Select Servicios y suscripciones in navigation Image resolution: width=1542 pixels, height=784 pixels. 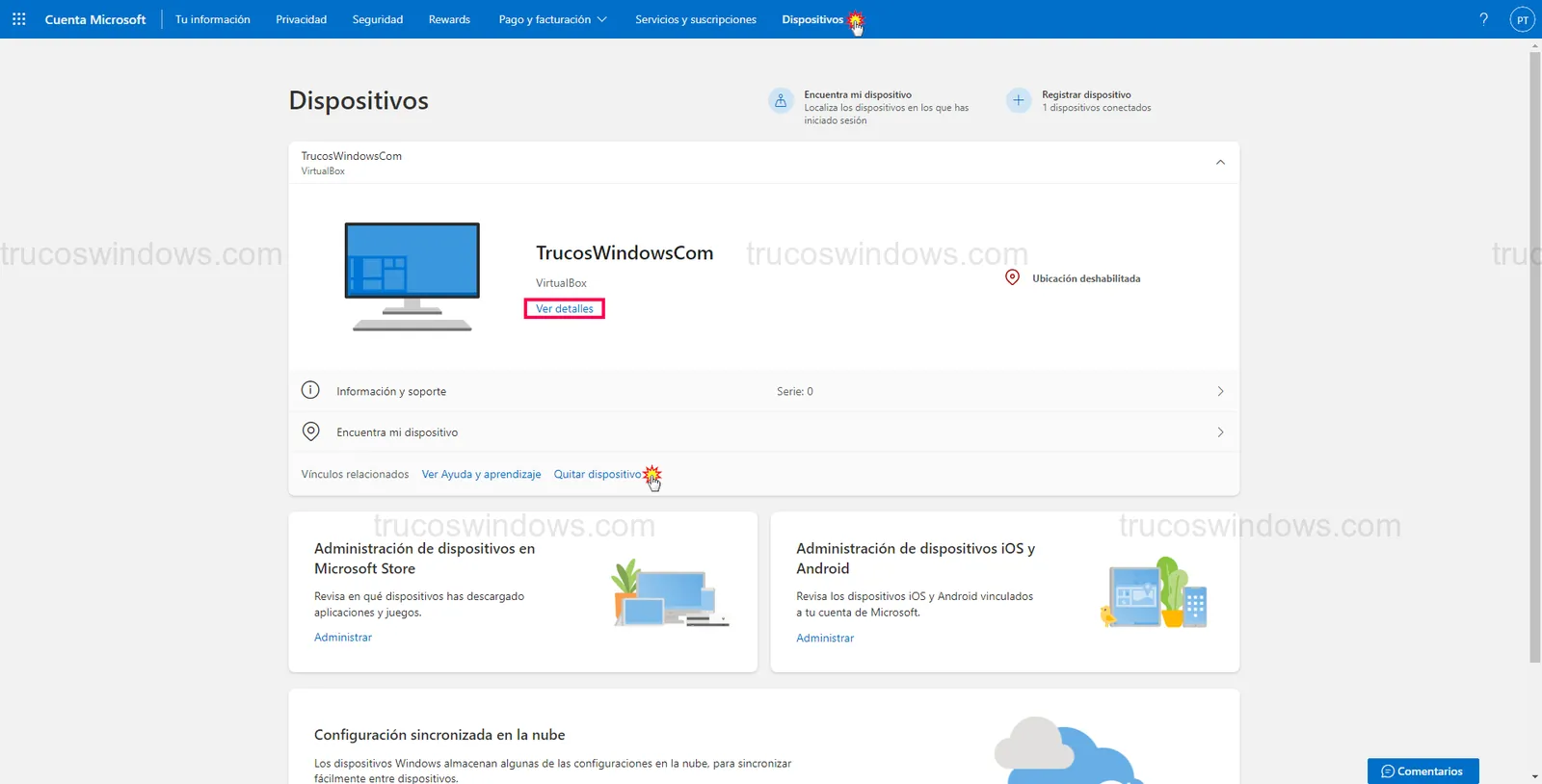pos(695,19)
